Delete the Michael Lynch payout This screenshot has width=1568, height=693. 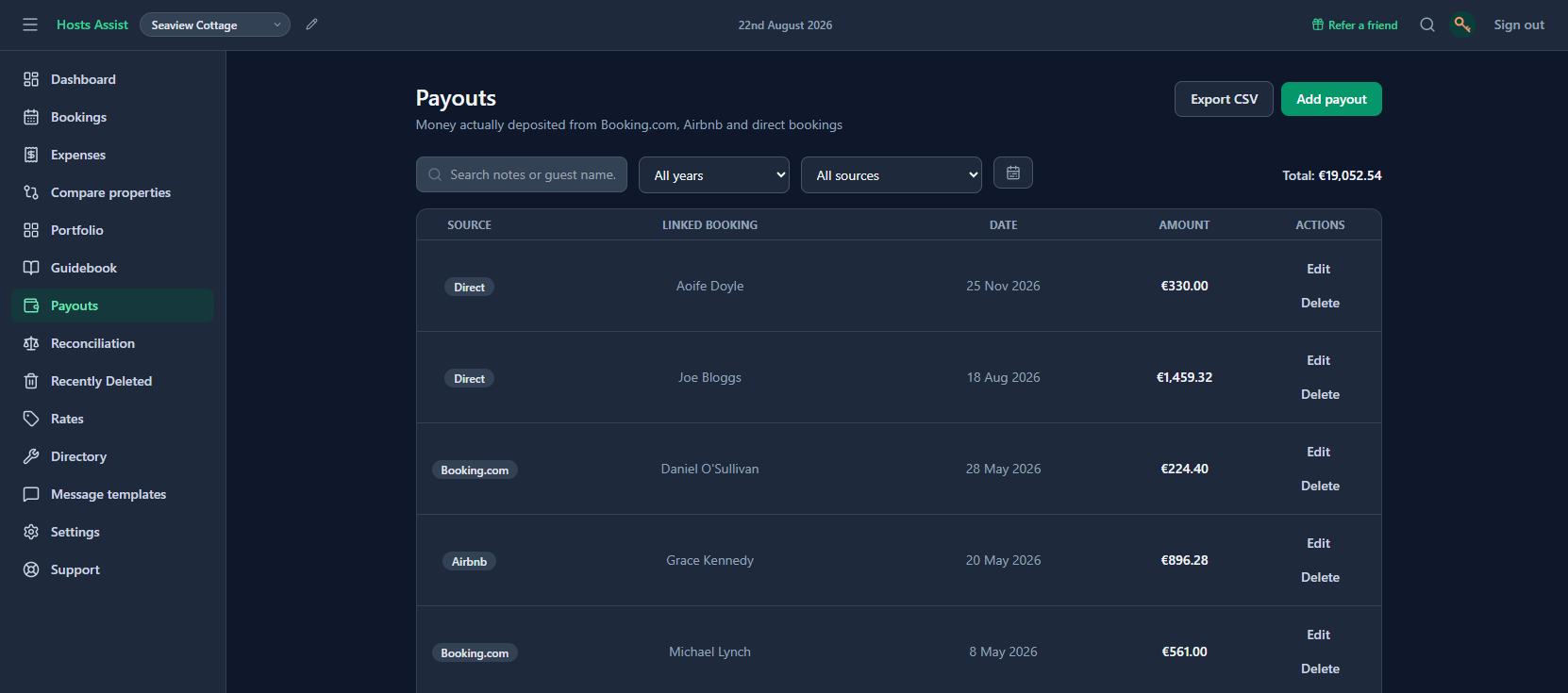tap(1320, 668)
